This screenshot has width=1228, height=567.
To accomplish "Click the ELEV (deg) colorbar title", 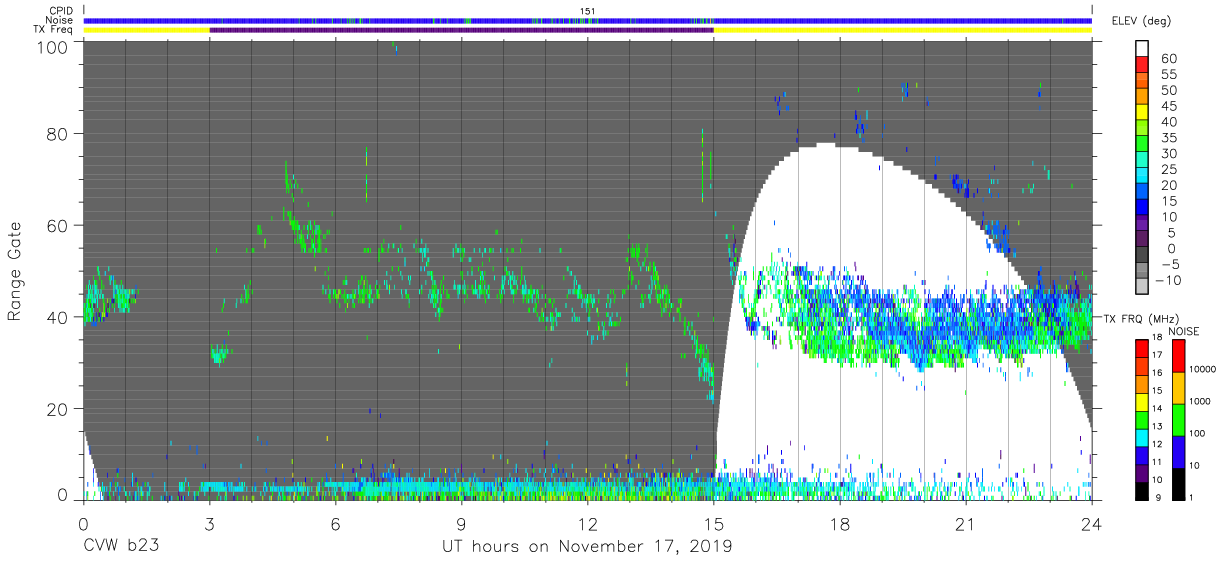I will point(1141,20).
